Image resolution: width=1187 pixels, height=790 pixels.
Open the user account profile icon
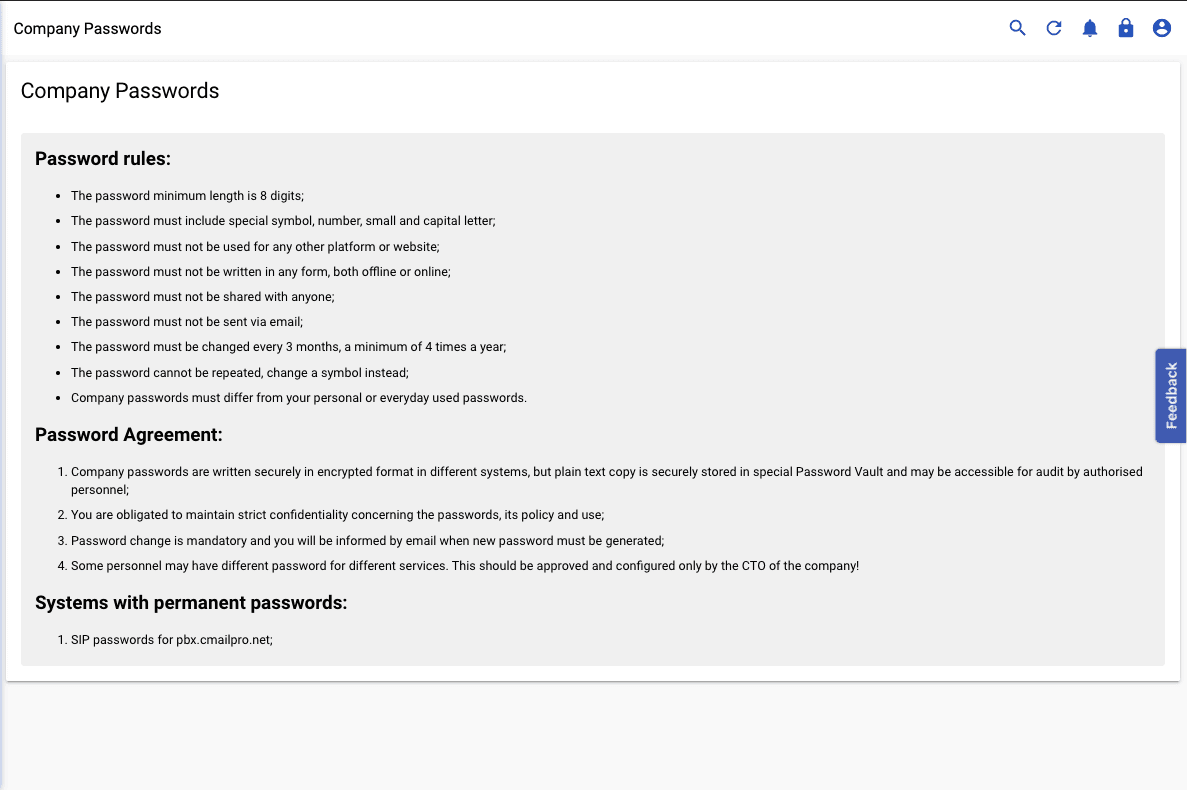click(1162, 28)
